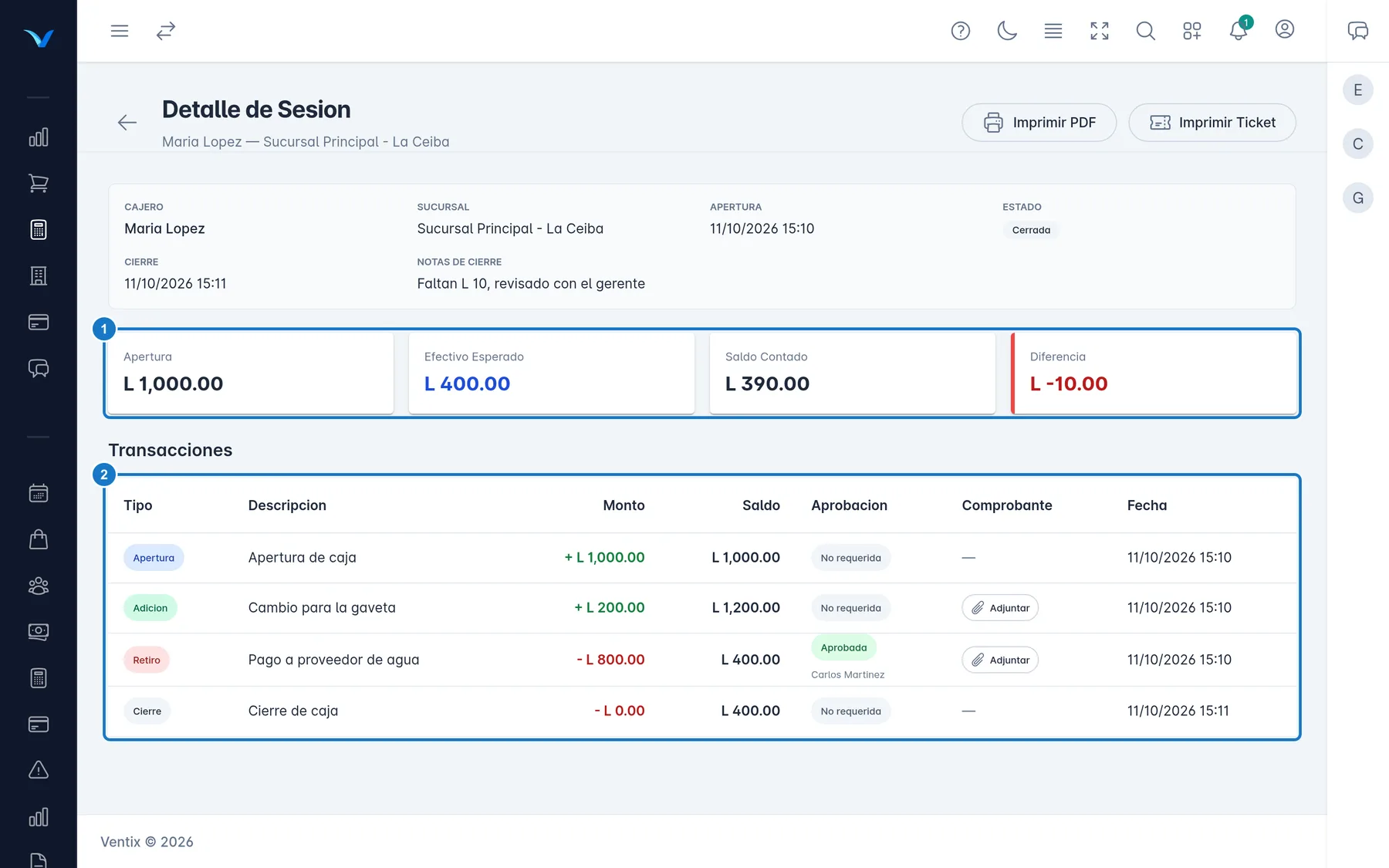Image resolution: width=1389 pixels, height=868 pixels.
Task: Attach receipt for Cambio para la gaveta
Action: tap(1000, 608)
